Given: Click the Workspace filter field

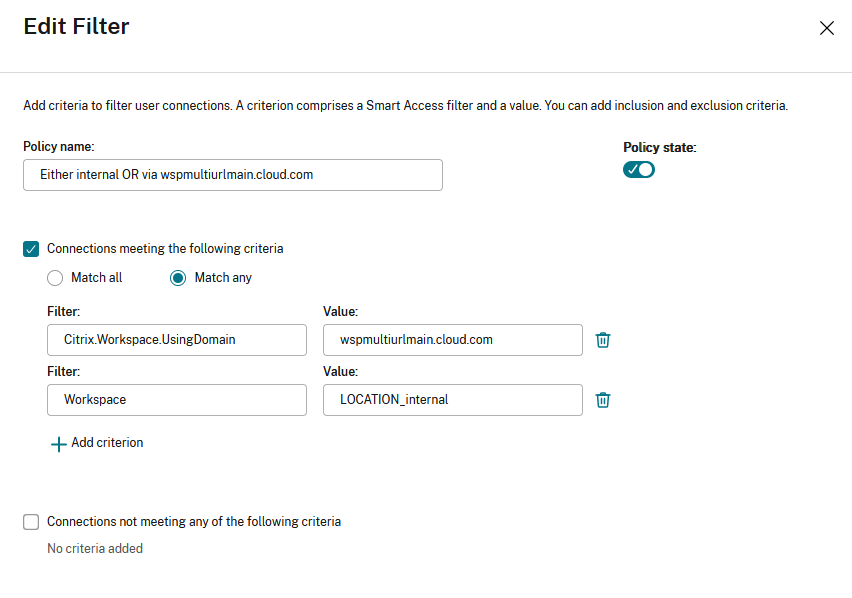Looking at the screenshot, I should coord(177,400).
